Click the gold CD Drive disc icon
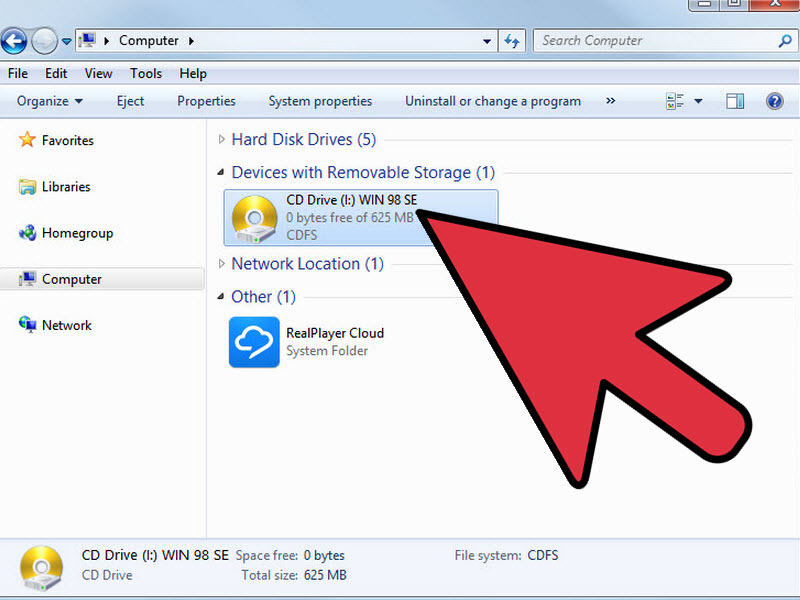The image size is (800, 600). pos(254,219)
